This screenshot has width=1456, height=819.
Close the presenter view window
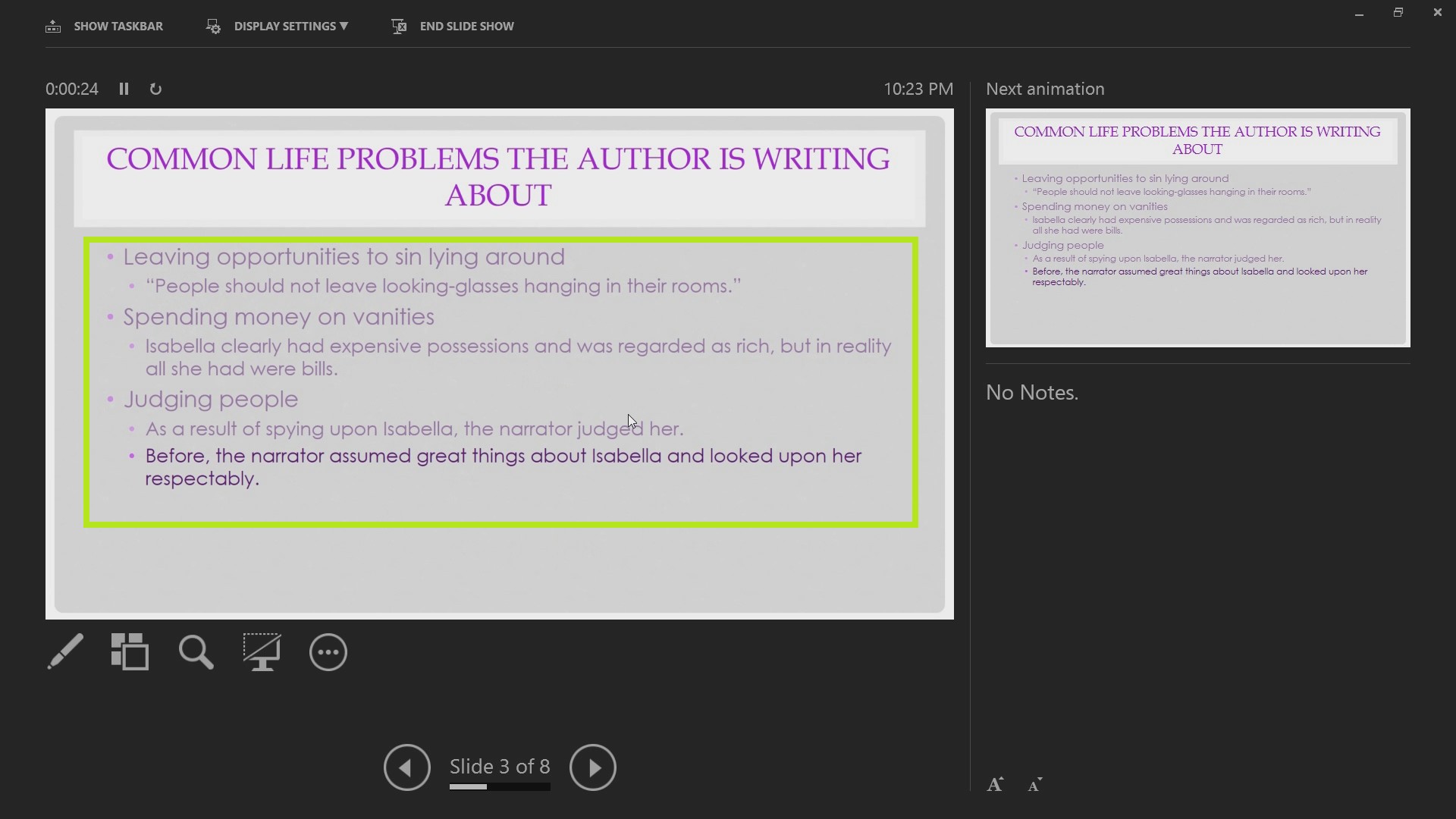(x=1437, y=13)
